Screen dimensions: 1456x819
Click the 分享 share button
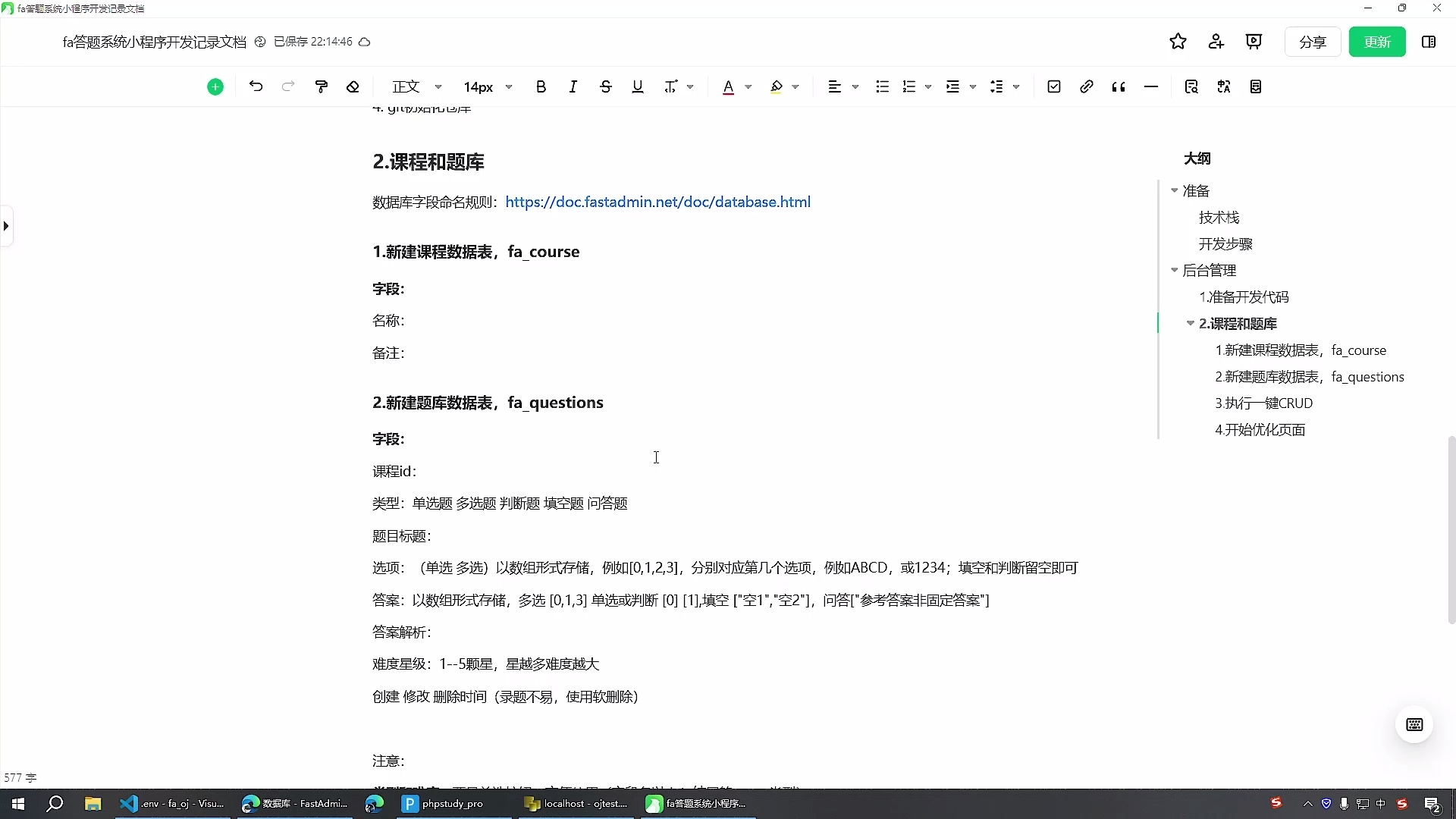tap(1313, 42)
